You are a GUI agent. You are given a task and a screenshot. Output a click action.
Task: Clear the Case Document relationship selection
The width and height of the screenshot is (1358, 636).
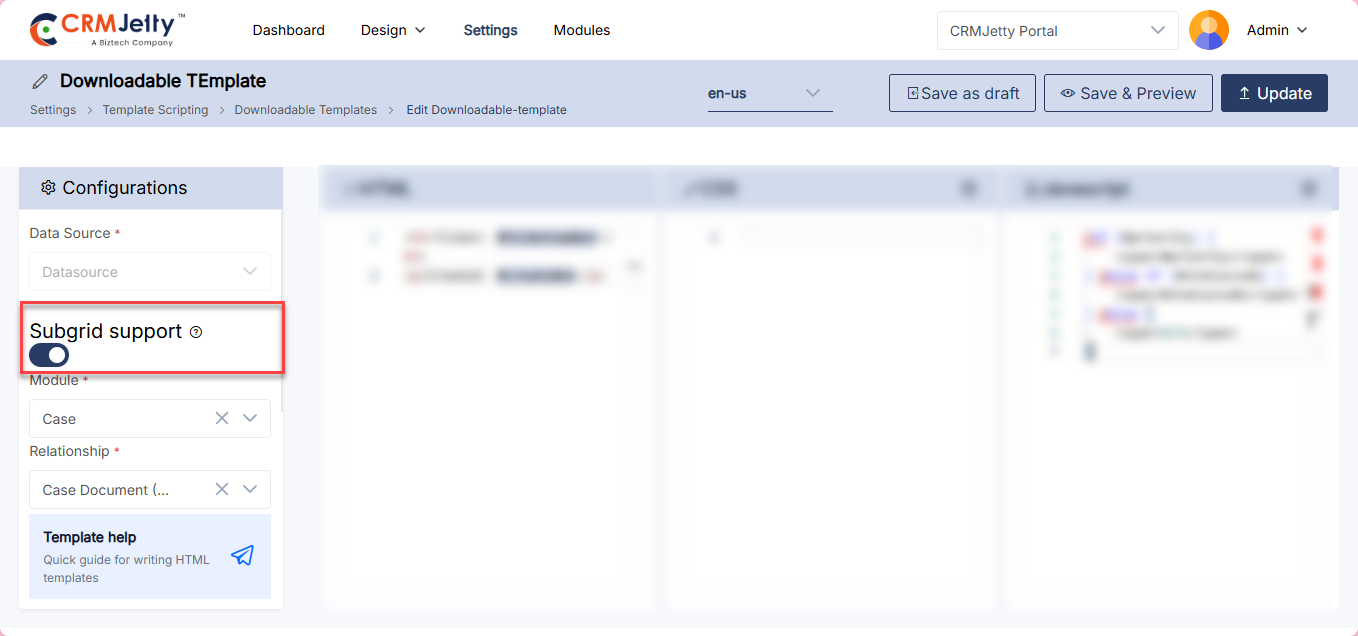click(222, 489)
